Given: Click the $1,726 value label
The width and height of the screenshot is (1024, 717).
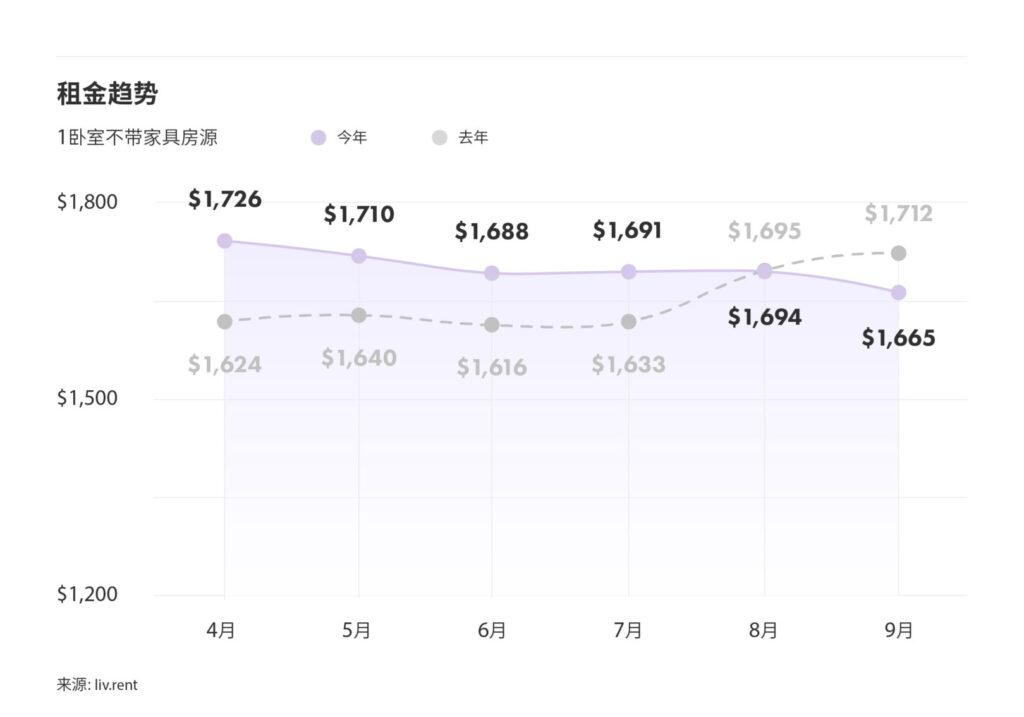Looking at the screenshot, I should pyautogui.click(x=225, y=199).
